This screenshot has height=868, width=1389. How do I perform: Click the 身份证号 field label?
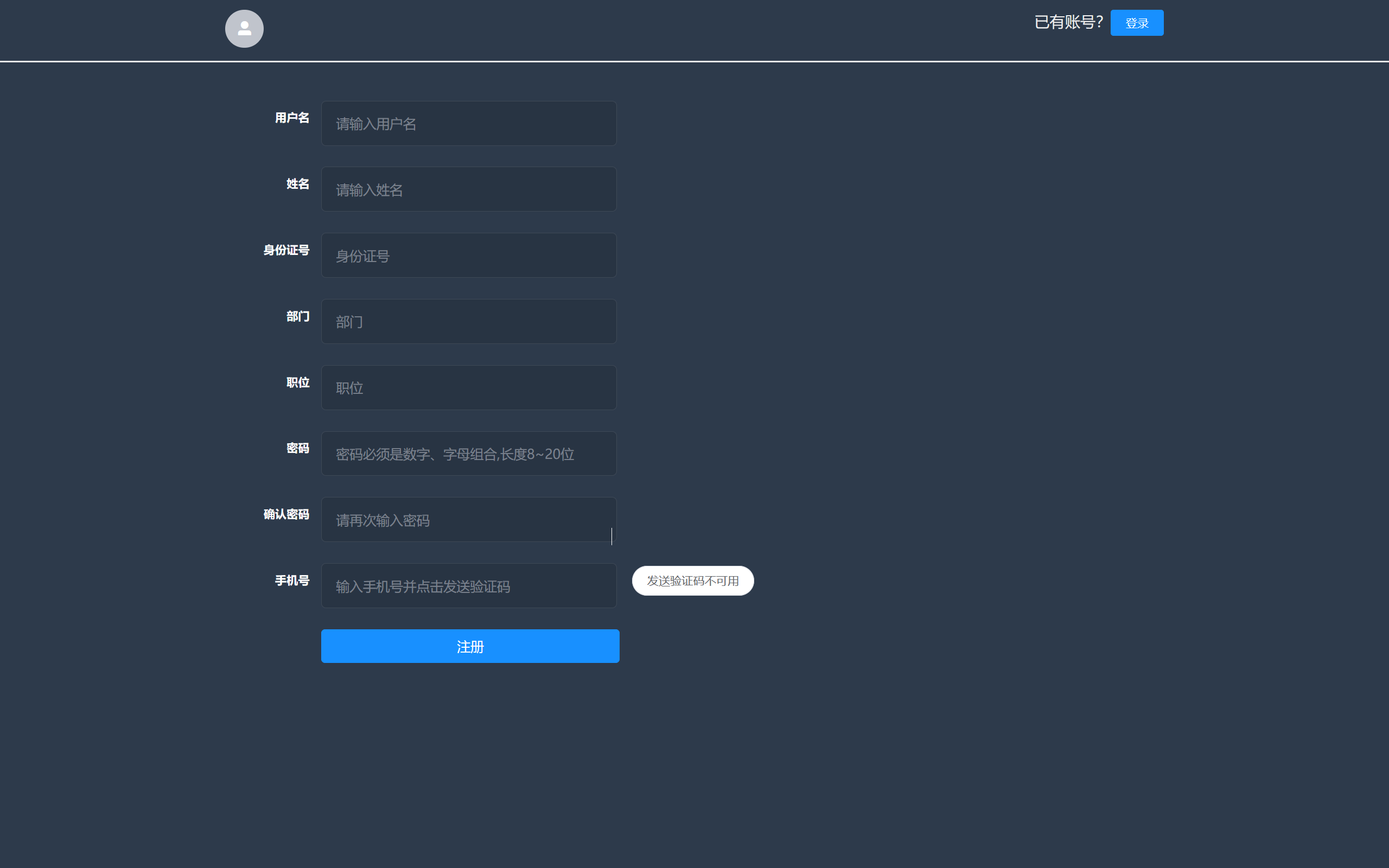pyautogui.click(x=286, y=250)
